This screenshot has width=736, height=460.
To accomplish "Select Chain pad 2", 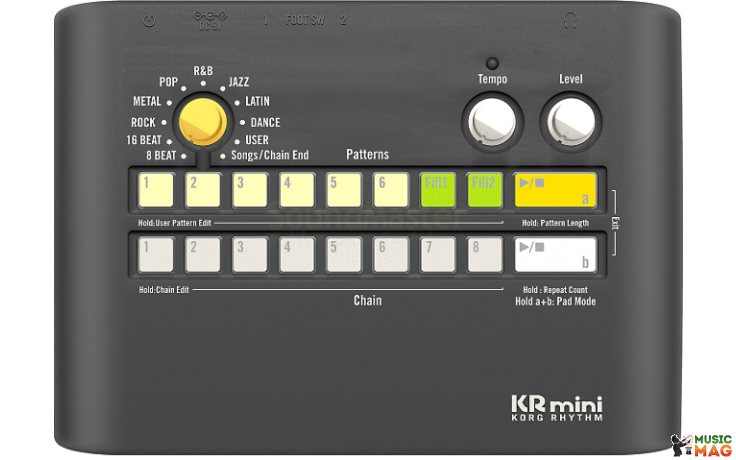I will 203,255.
